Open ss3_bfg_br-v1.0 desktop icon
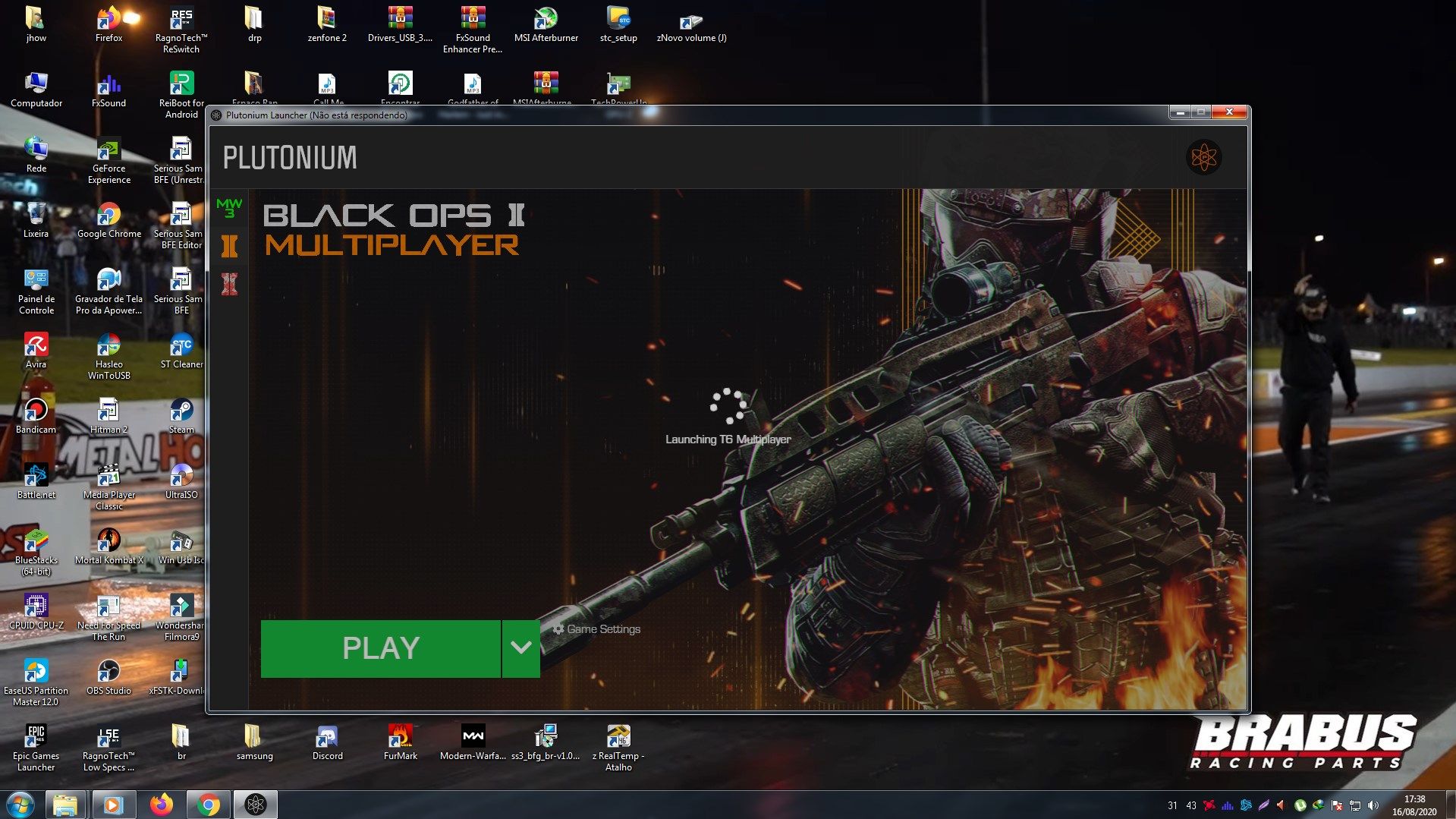The image size is (1456, 819). tap(546, 742)
